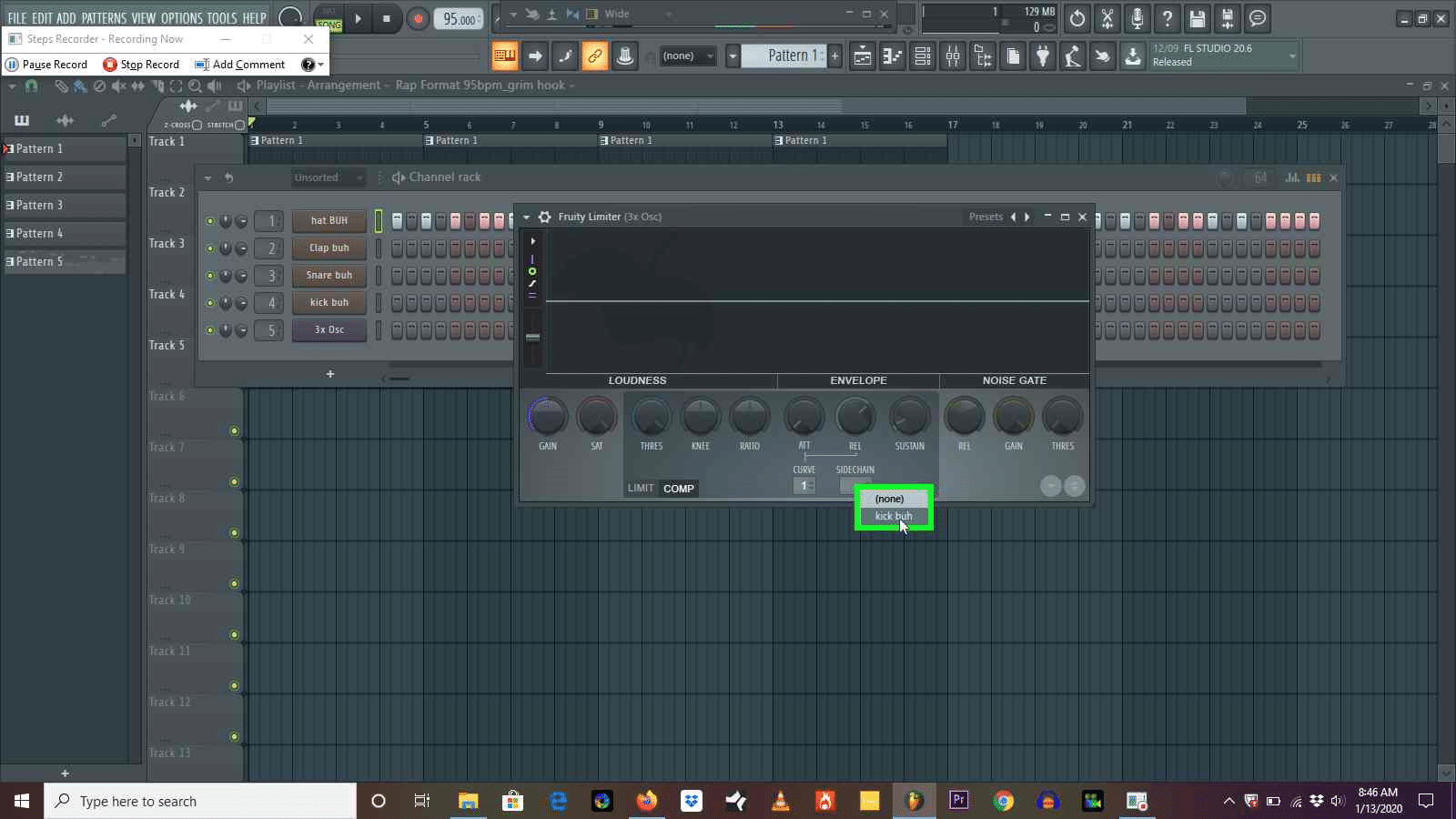The image size is (1456, 819).
Task: Click the one-click recording microphone icon
Action: tap(1137, 18)
